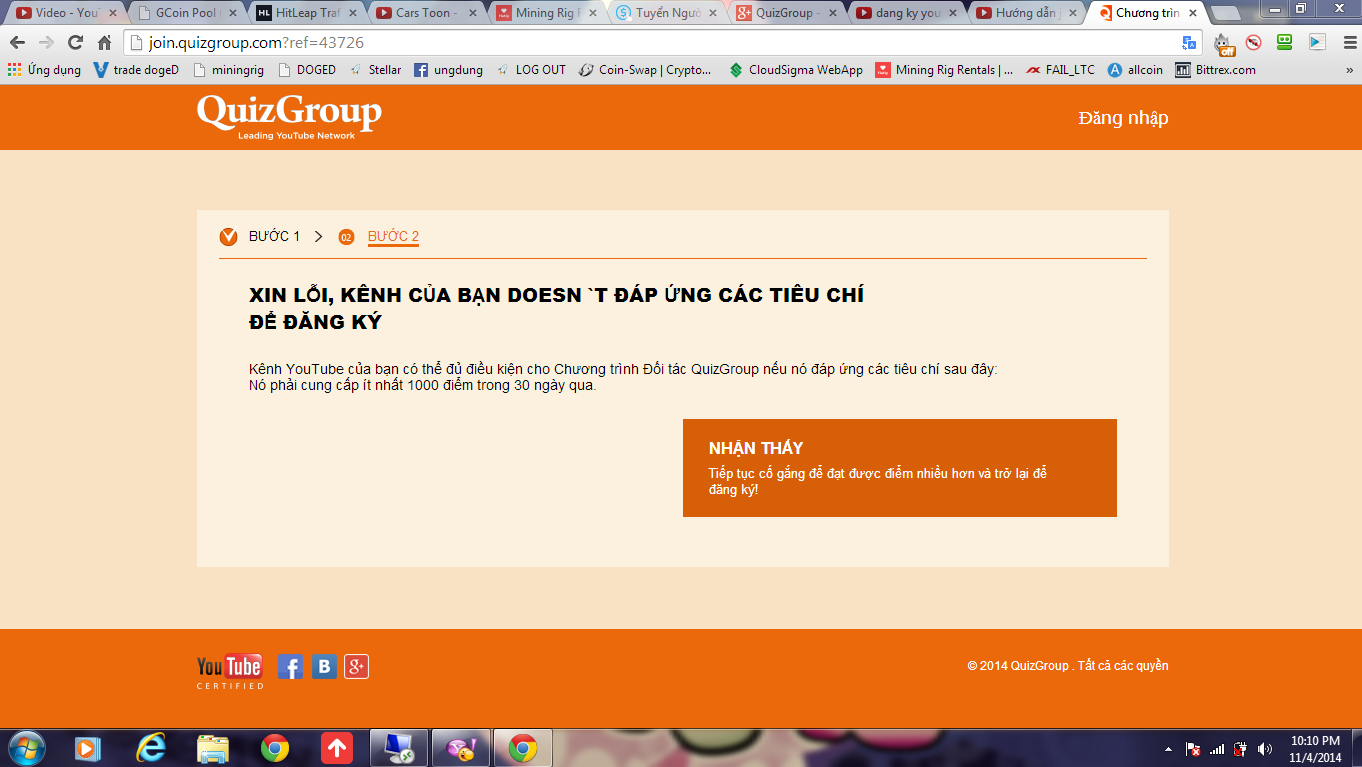Image resolution: width=1362 pixels, height=767 pixels.
Task: Click the browser forward arrow
Action: (x=46, y=43)
